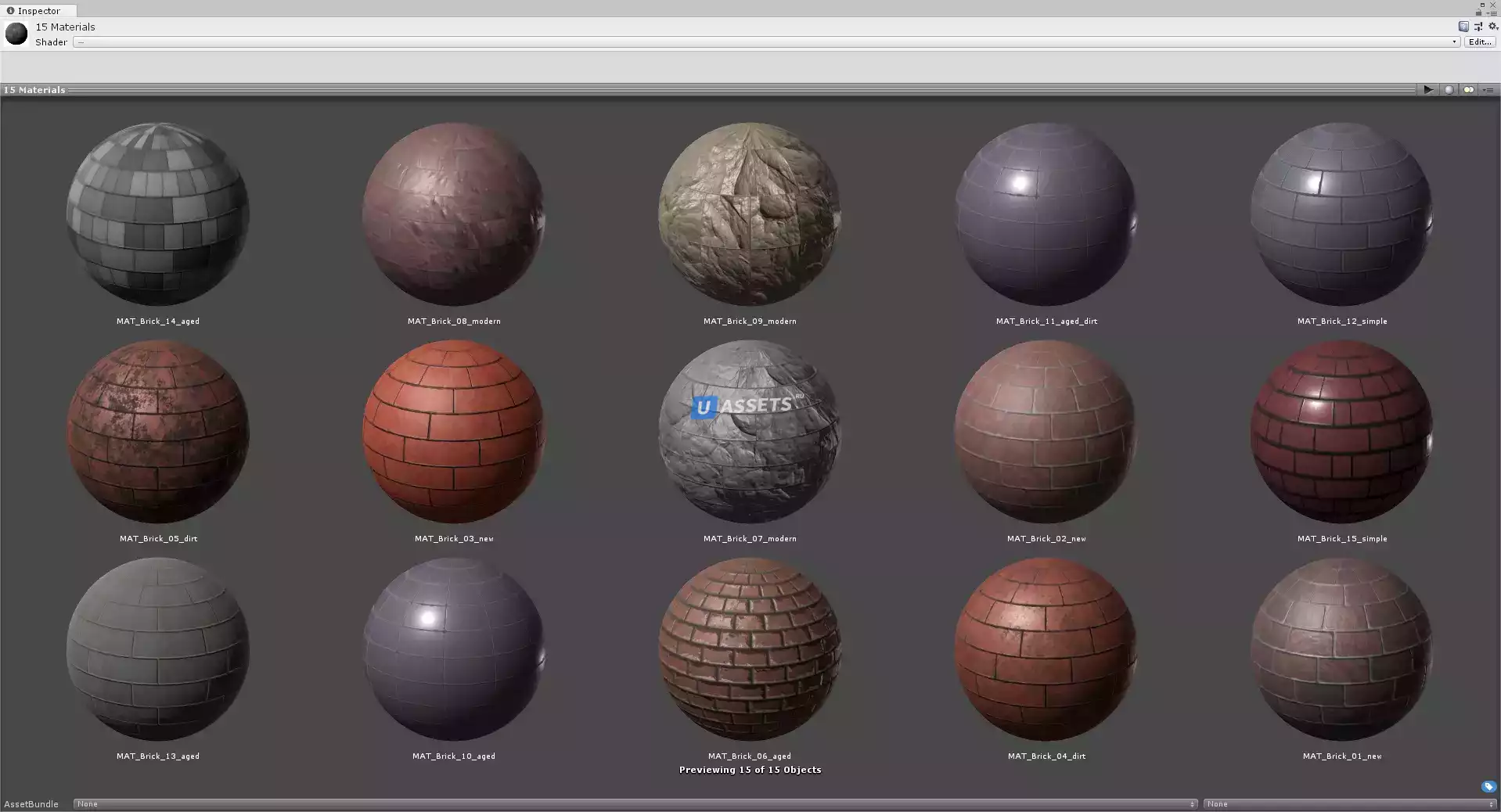This screenshot has width=1501, height=812.
Task: Play the material preview animation
Action: click(1428, 90)
